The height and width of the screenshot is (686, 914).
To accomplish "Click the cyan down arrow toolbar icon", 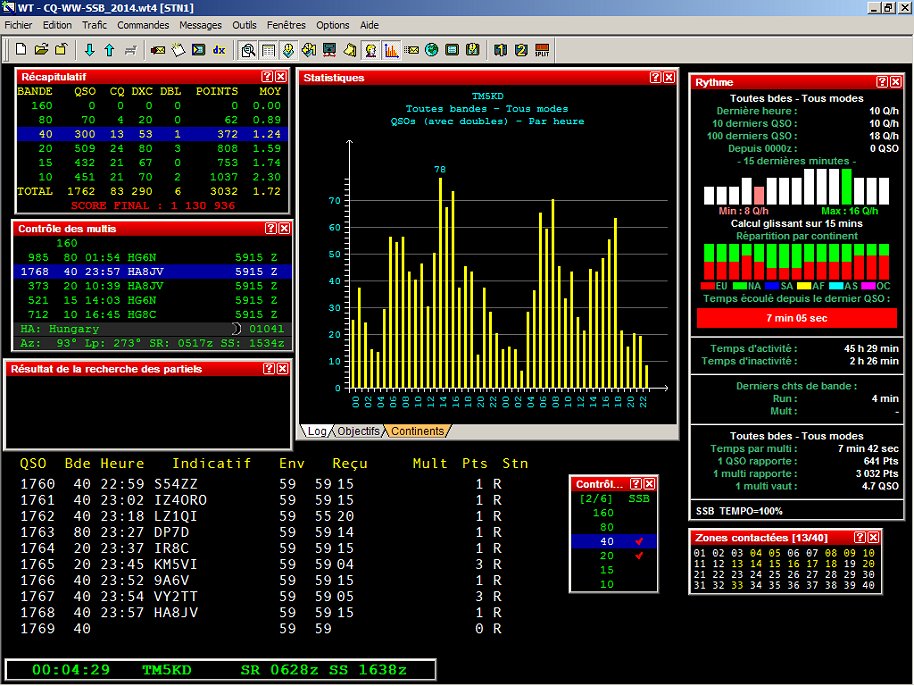I will pyautogui.click(x=89, y=49).
